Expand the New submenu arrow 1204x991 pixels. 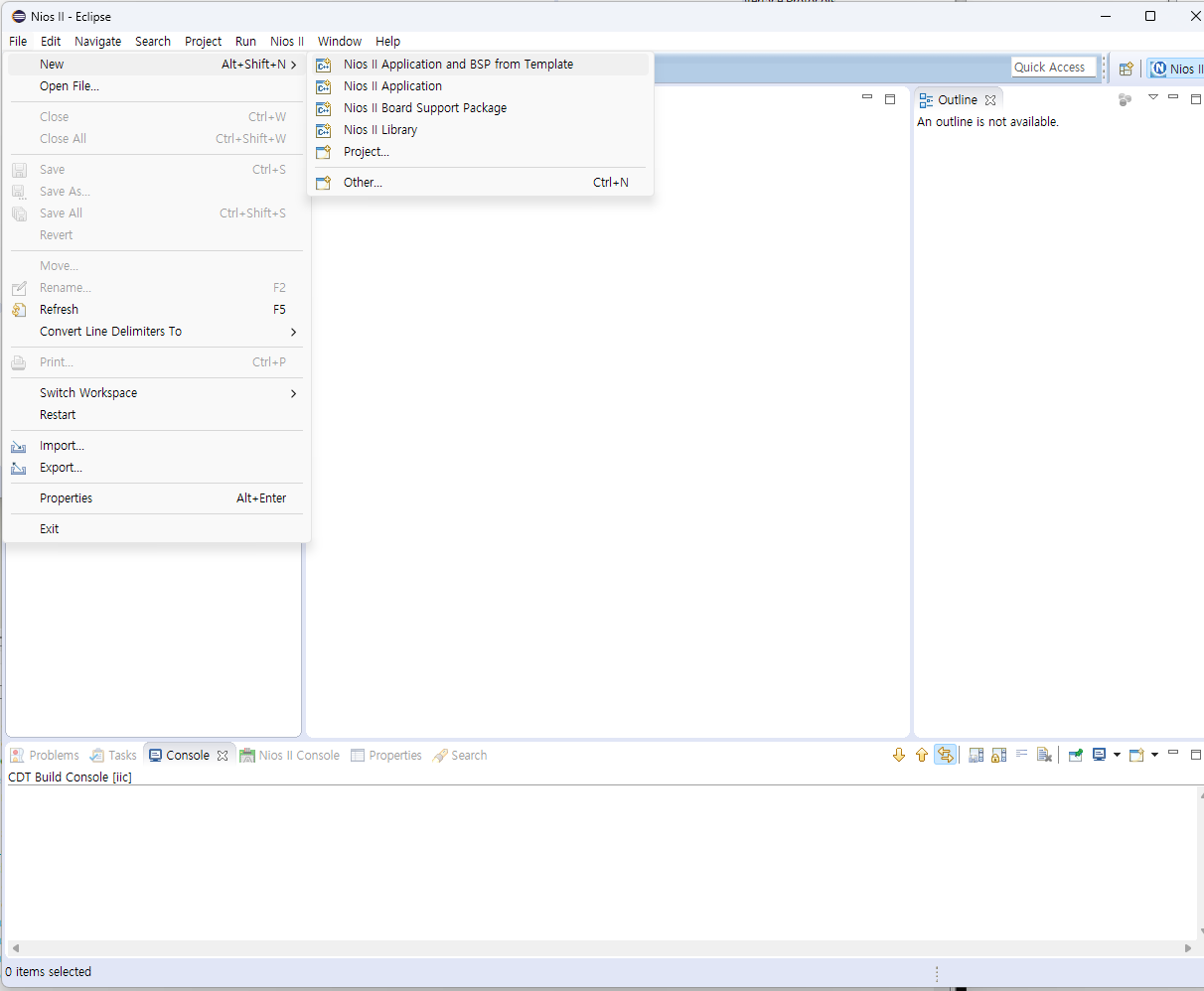(x=293, y=65)
